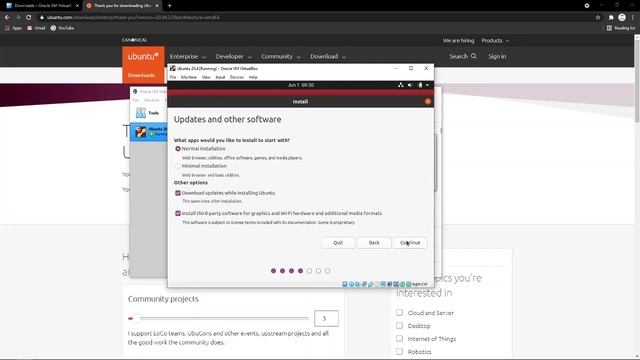Go forward in Chrome browser

coord(18,17)
